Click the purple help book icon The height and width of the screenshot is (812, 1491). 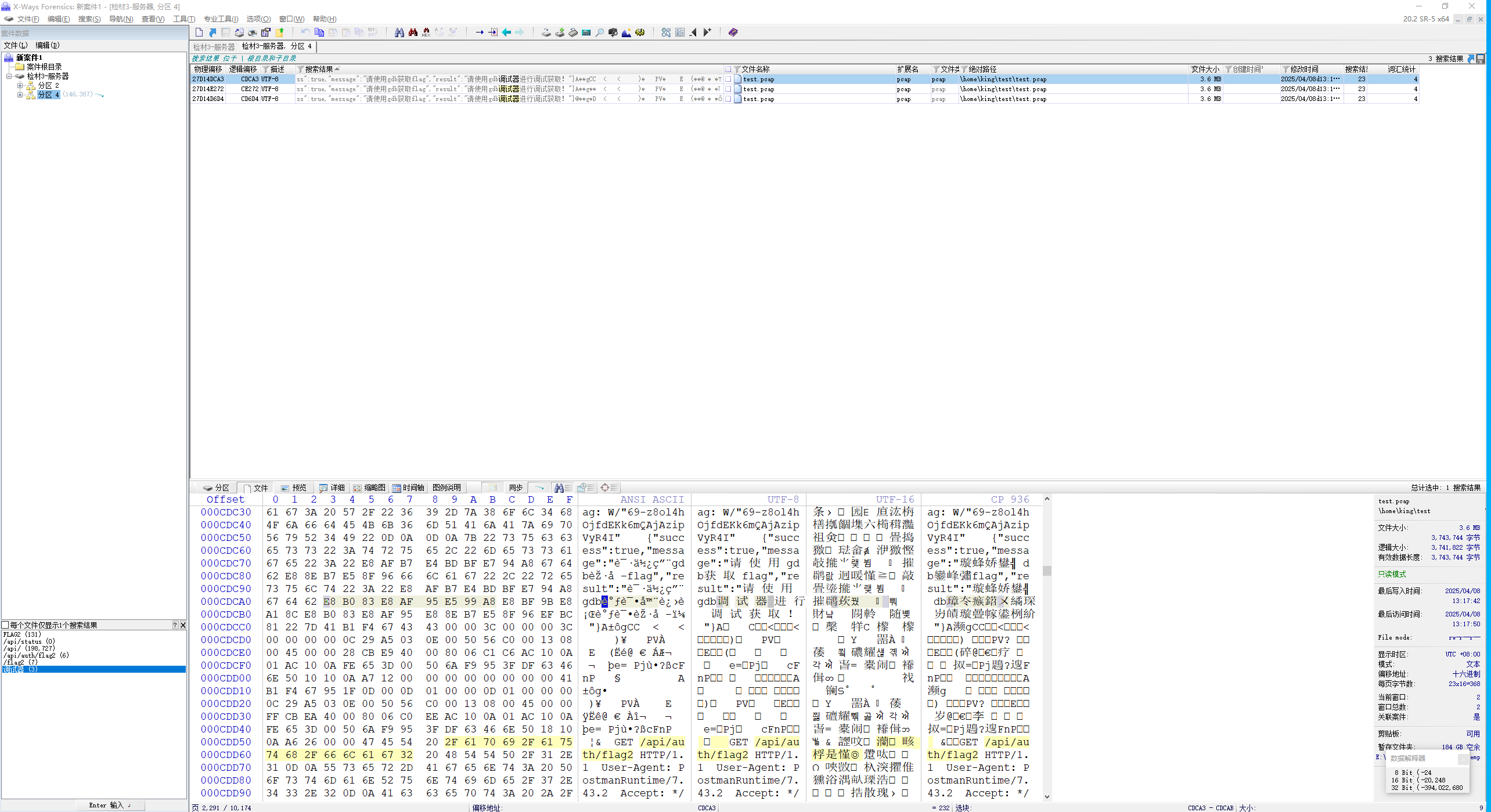coord(733,33)
